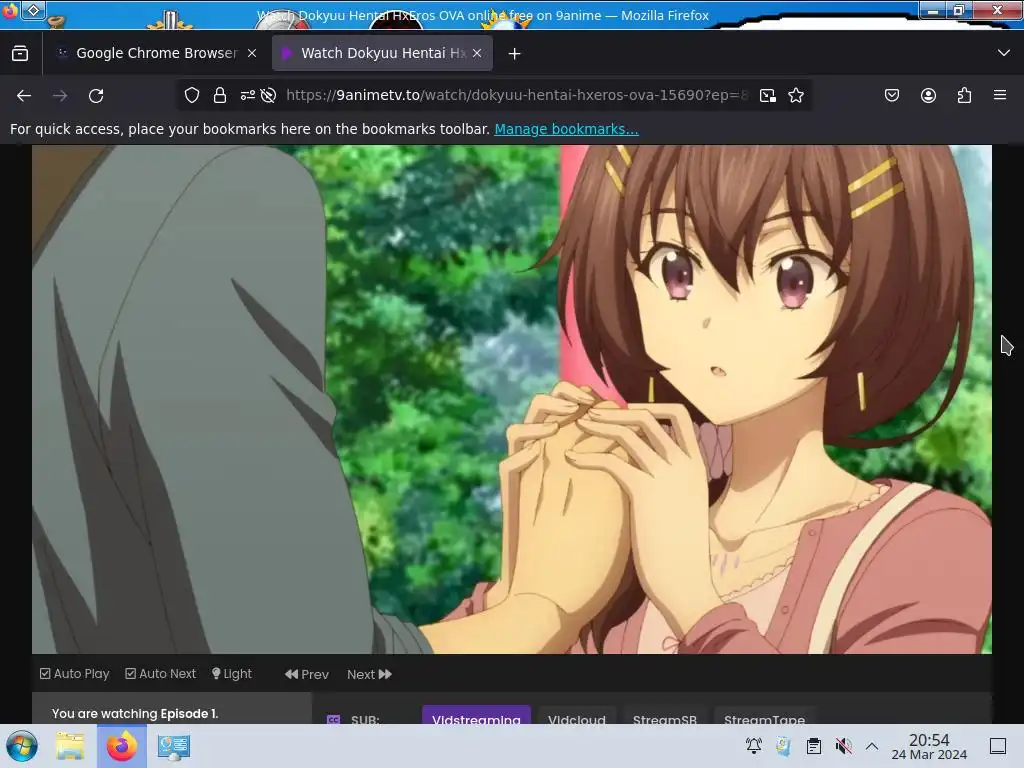
Task: Click the title bar menu diamond icon
Action: (x=33, y=10)
